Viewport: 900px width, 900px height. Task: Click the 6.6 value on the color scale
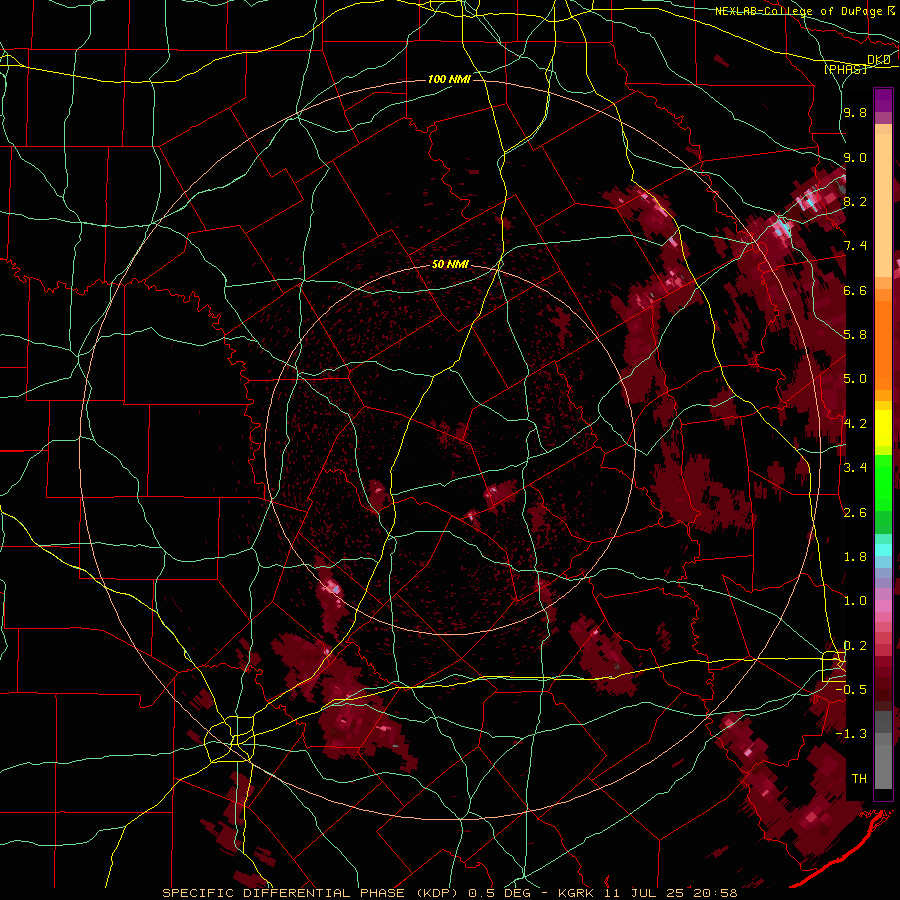[x=855, y=290]
